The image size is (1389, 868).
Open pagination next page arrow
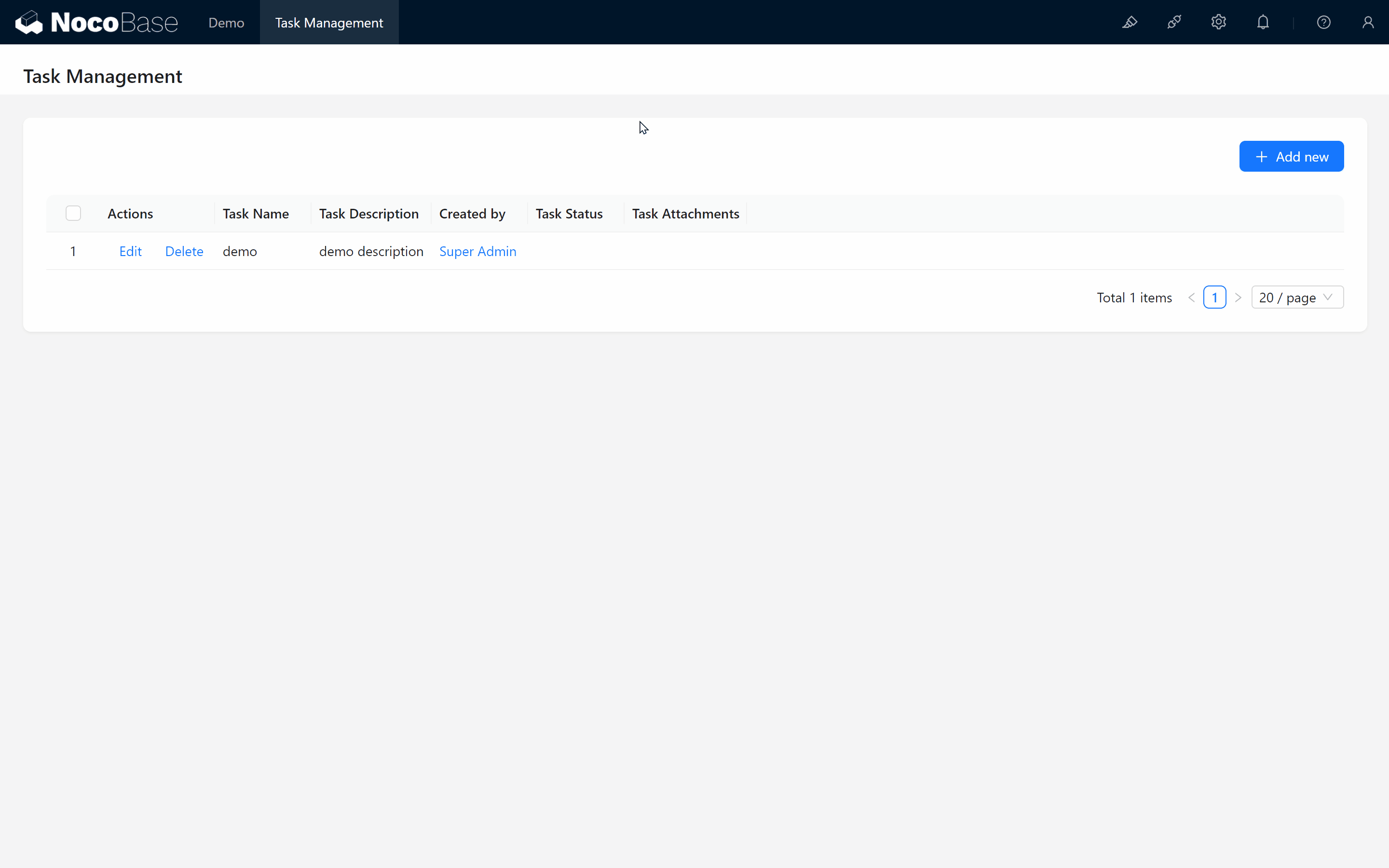point(1238,297)
